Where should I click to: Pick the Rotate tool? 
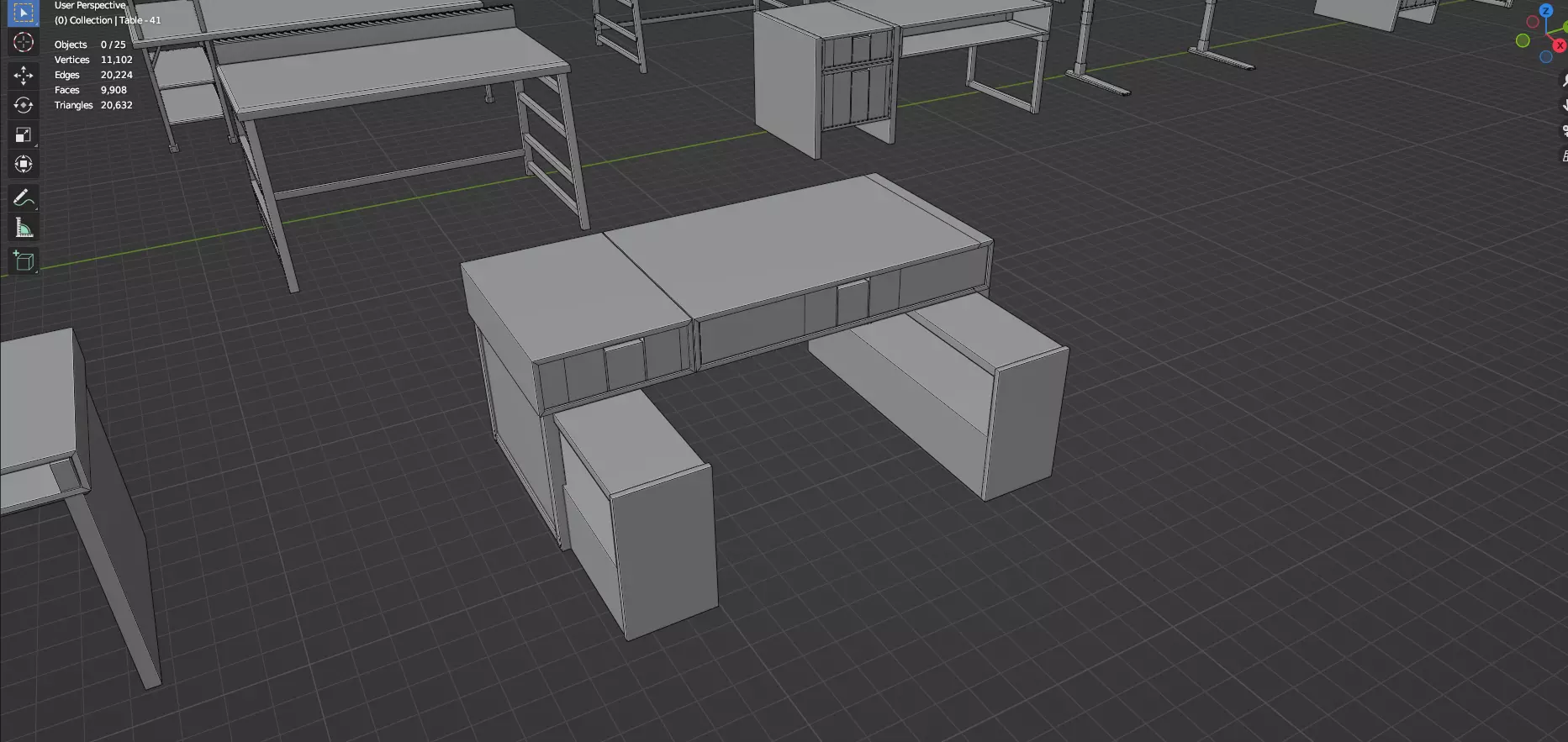[23, 105]
